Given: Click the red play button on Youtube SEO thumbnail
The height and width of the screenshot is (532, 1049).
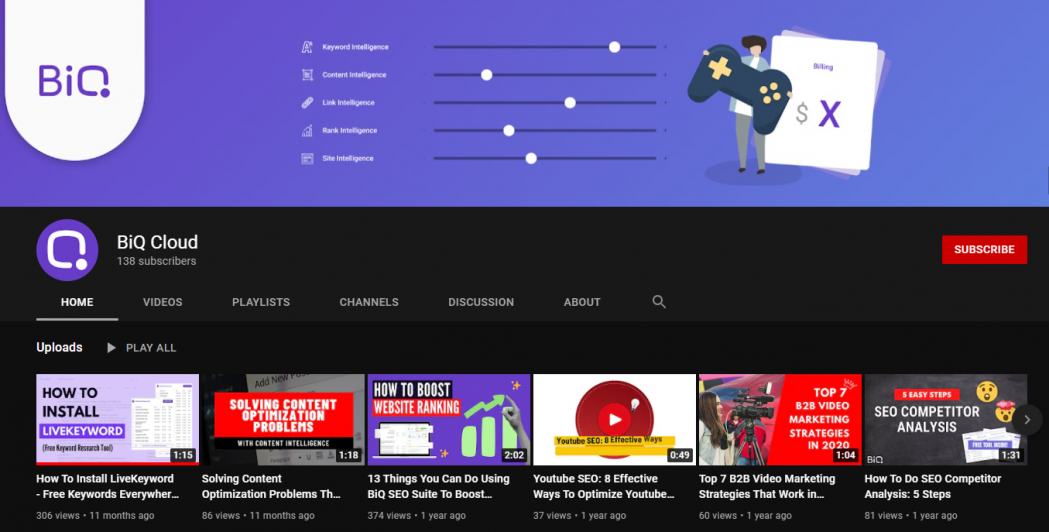Looking at the screenshot, I should (614, 420).
